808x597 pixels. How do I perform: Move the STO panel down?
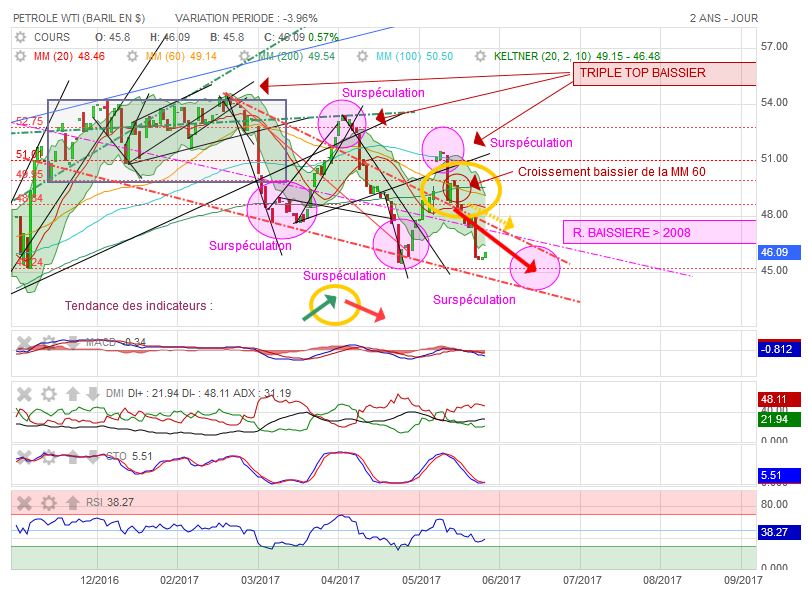click(92, 457)
